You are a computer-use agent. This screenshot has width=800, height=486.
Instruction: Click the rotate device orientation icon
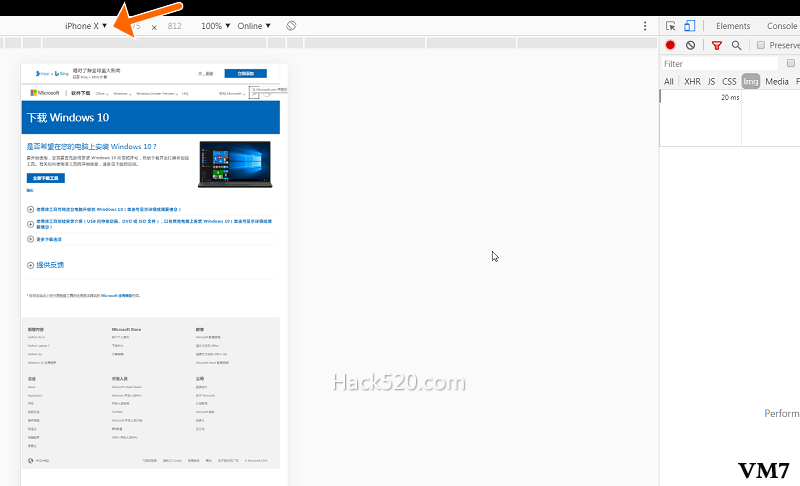tap(291, 25)
